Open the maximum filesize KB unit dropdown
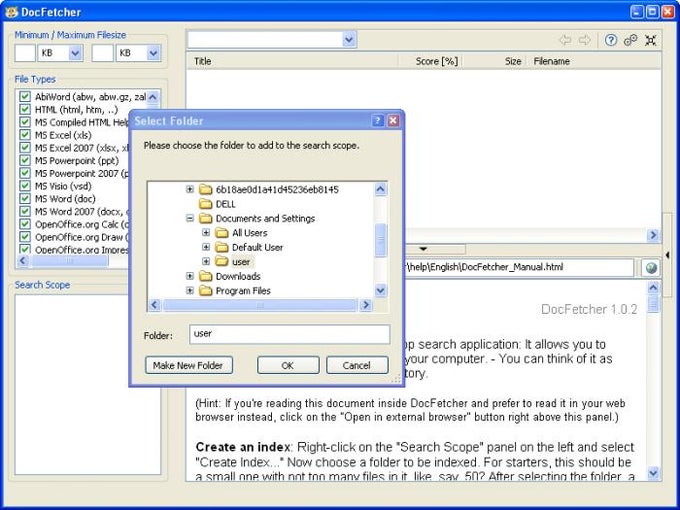The height and width of the screenshot is (510, 680). click(x=153, y=53)
